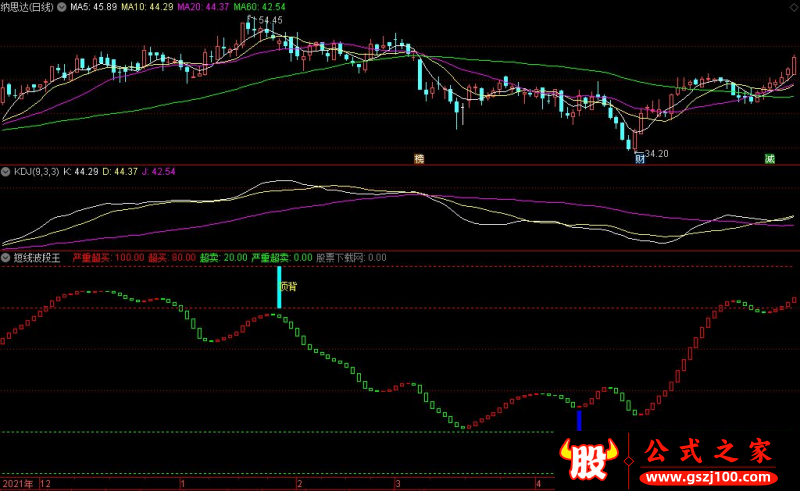Click the blue 财 marker icon
Viewport: 800px width, 491px height.
pos(639,159)
